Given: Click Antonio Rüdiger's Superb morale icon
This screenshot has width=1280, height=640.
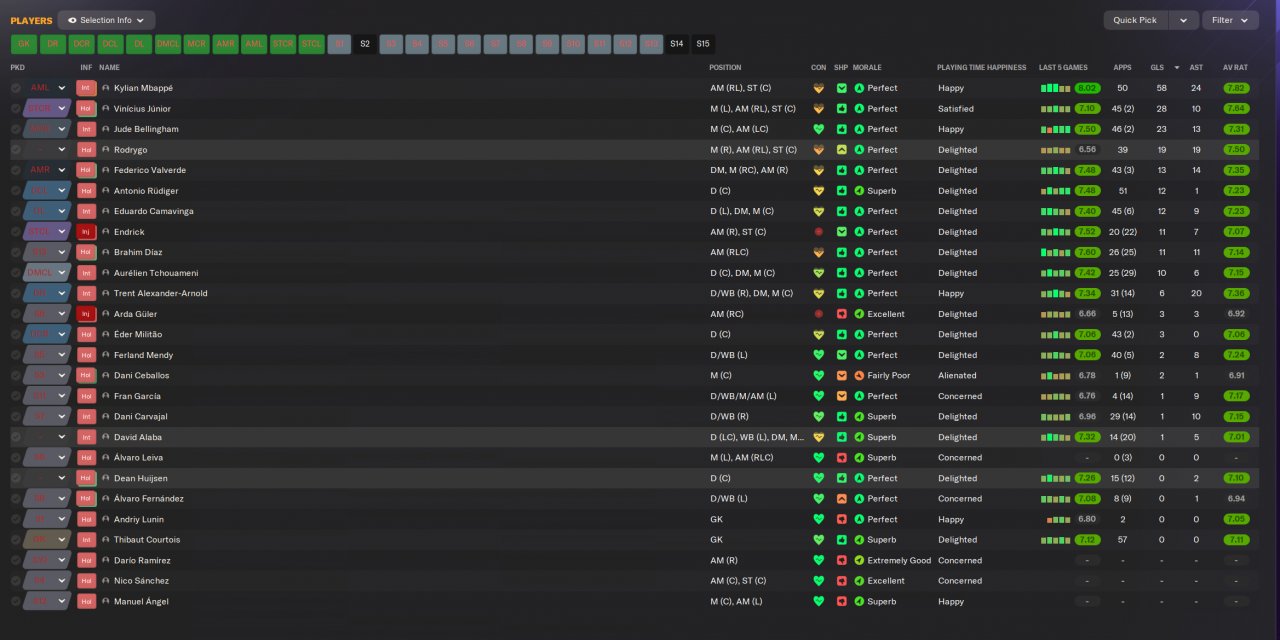Looking at the screenshot, I should (x=859, y=191).
